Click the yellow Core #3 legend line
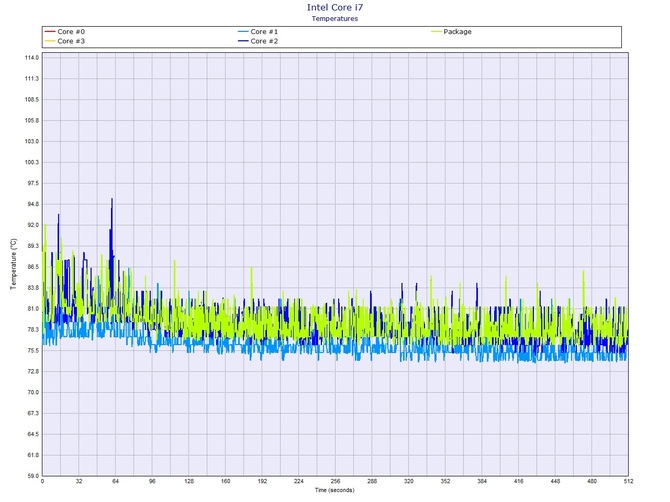 (x=50, y=41)
